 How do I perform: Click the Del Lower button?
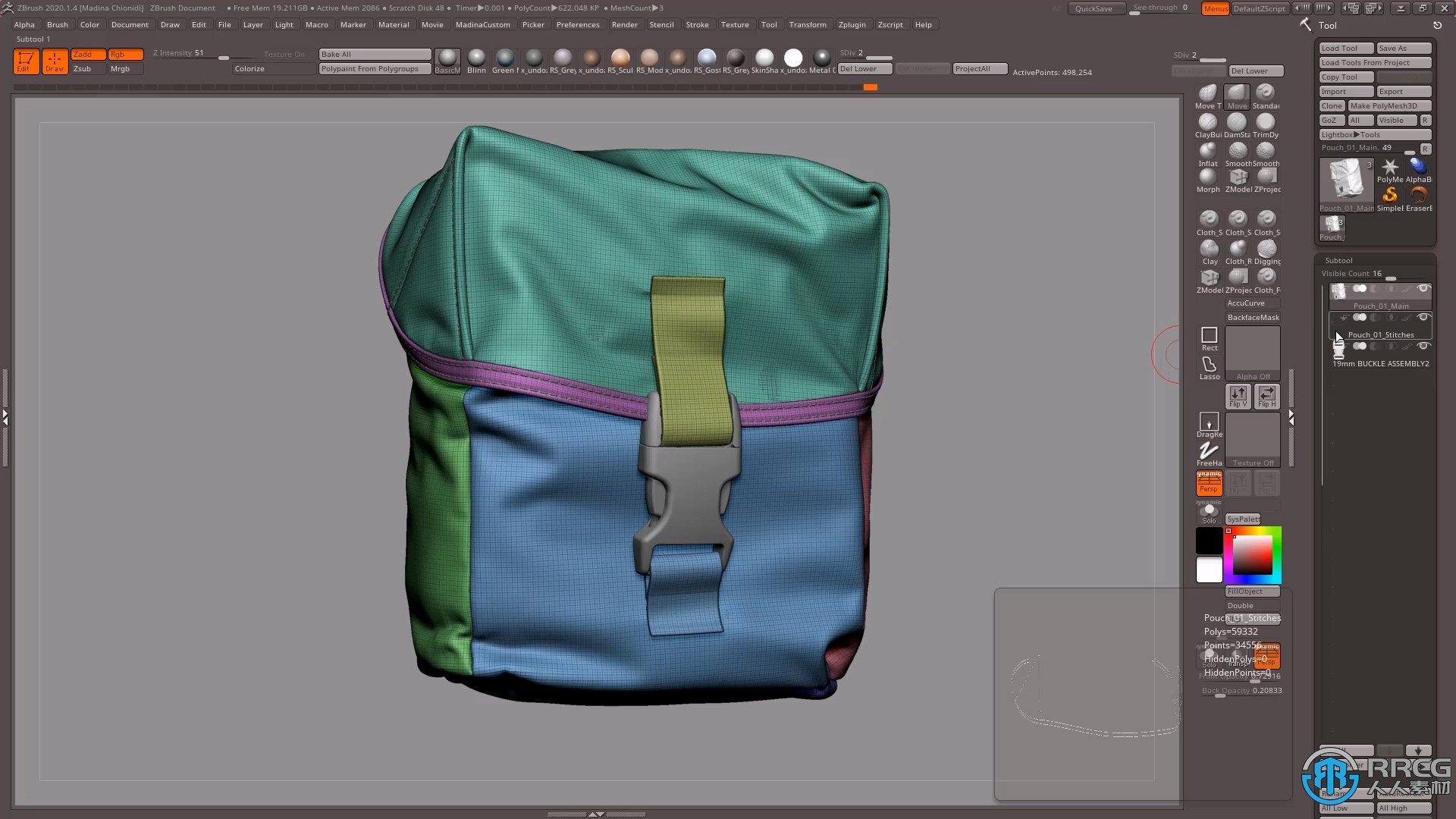point(857,68)
